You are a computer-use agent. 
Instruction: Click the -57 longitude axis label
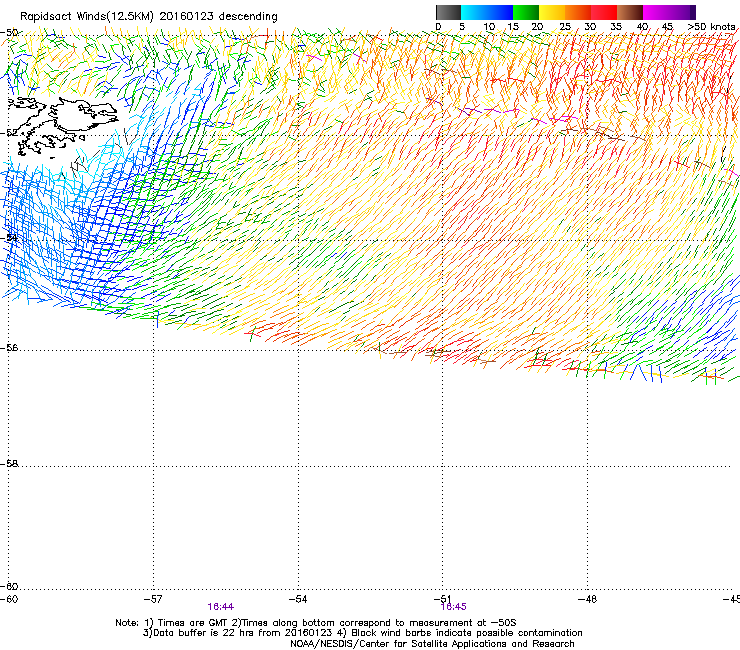153,599
